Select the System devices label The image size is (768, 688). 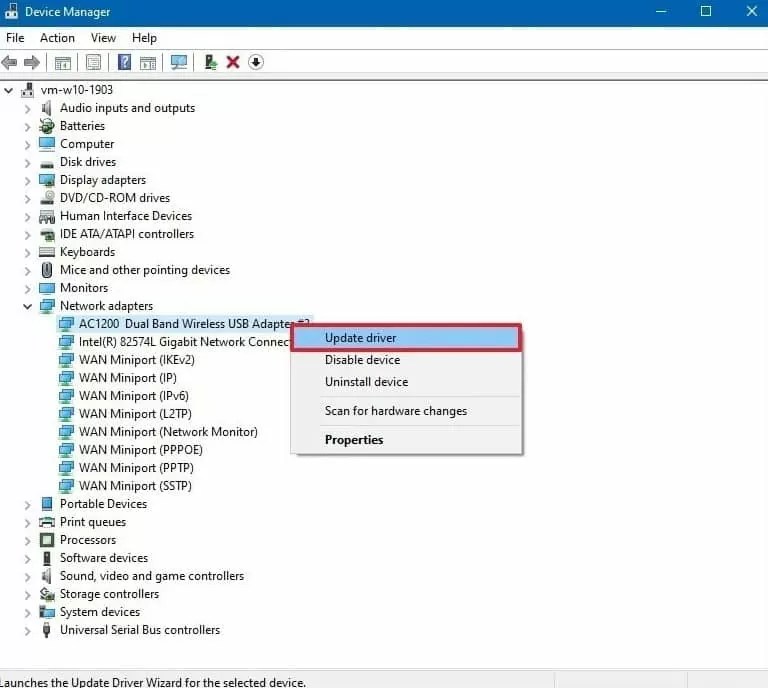[100, 612]
